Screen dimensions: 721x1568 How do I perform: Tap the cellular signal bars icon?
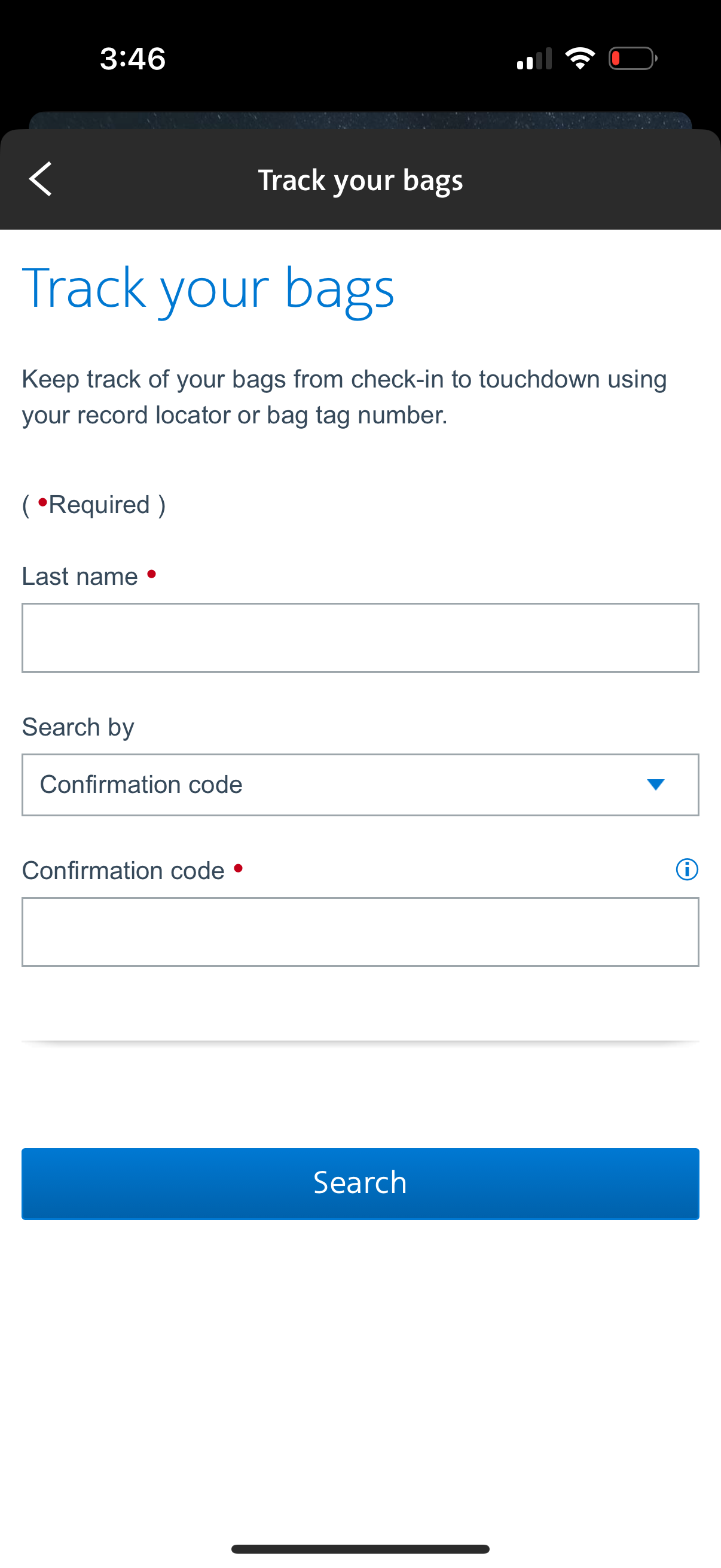(x=534, y=59)
